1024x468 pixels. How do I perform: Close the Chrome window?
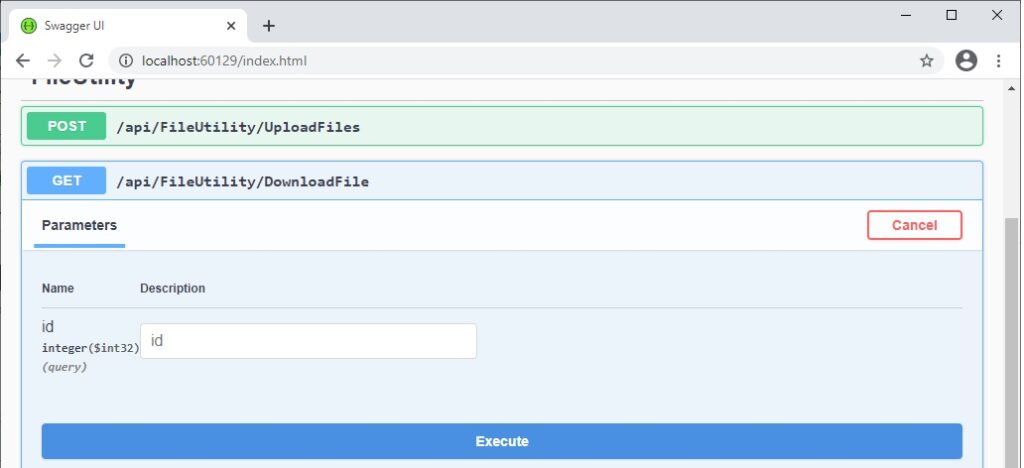[997, 15]
